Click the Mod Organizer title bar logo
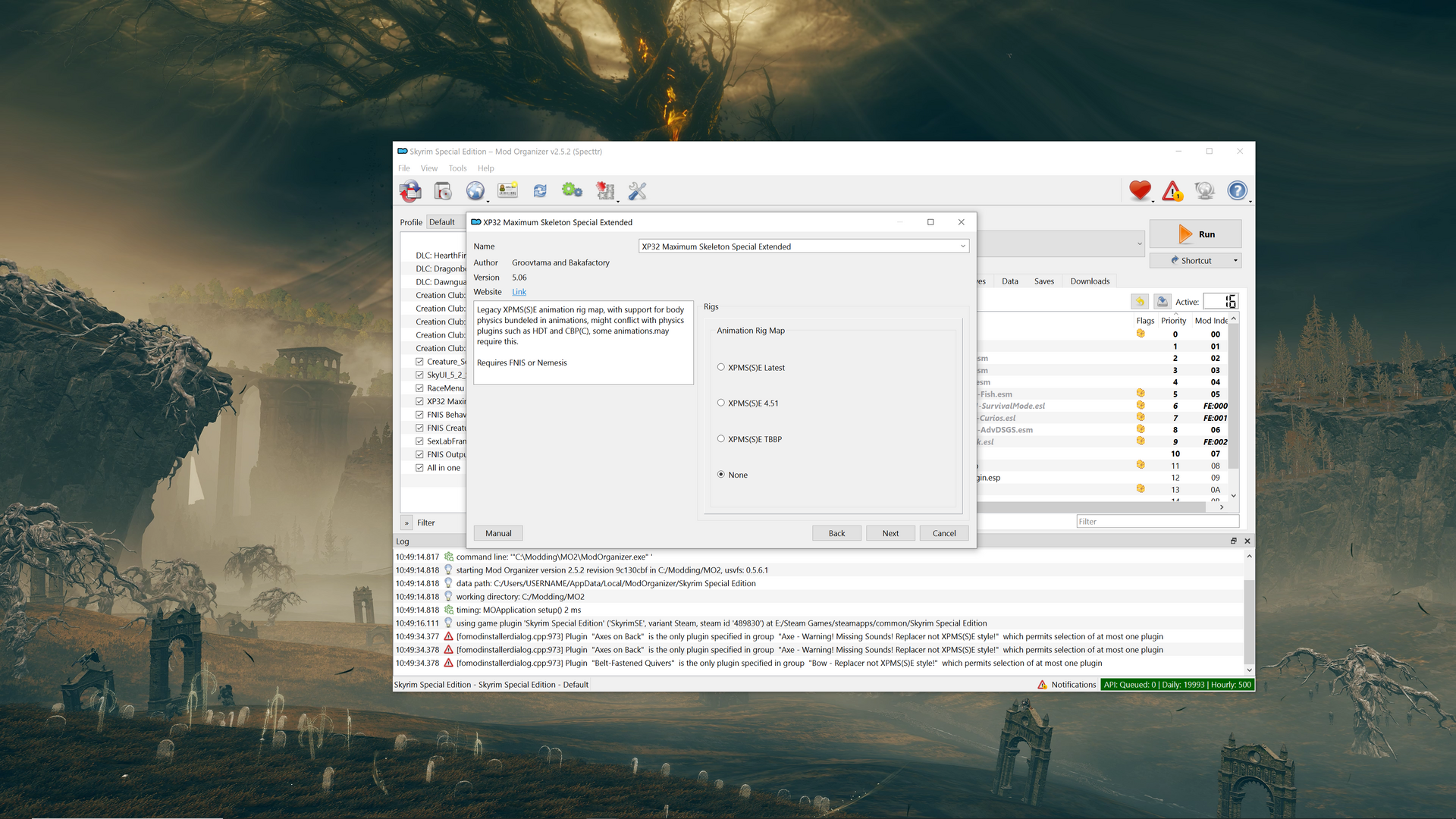Image resolution: width=1456 pixels, height=819 pixels. point(402,151)
